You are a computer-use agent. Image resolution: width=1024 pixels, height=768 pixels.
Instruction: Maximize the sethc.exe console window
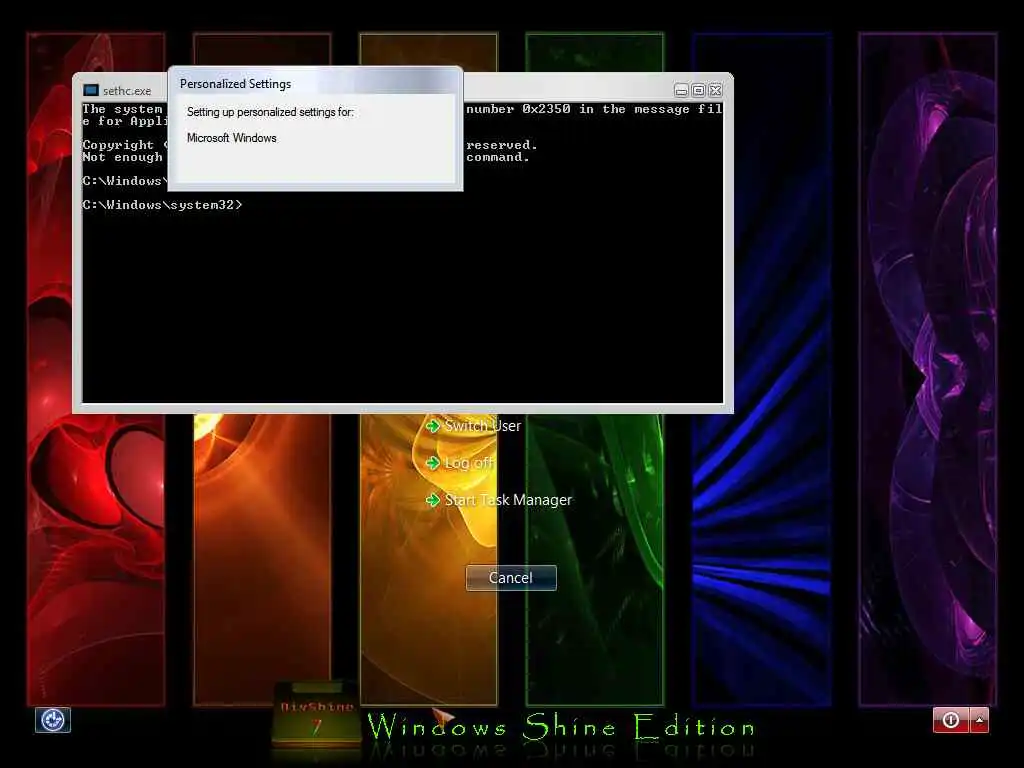click(698, 90)
